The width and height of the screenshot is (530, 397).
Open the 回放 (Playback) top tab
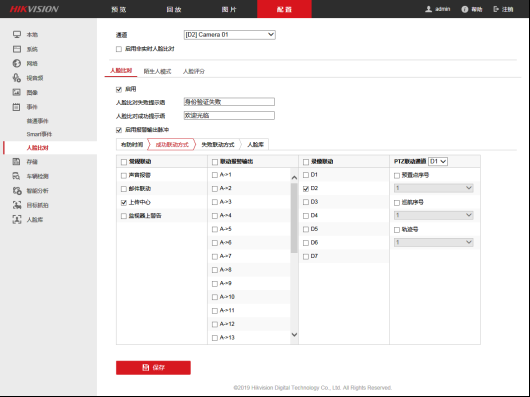tap(174, 9)
